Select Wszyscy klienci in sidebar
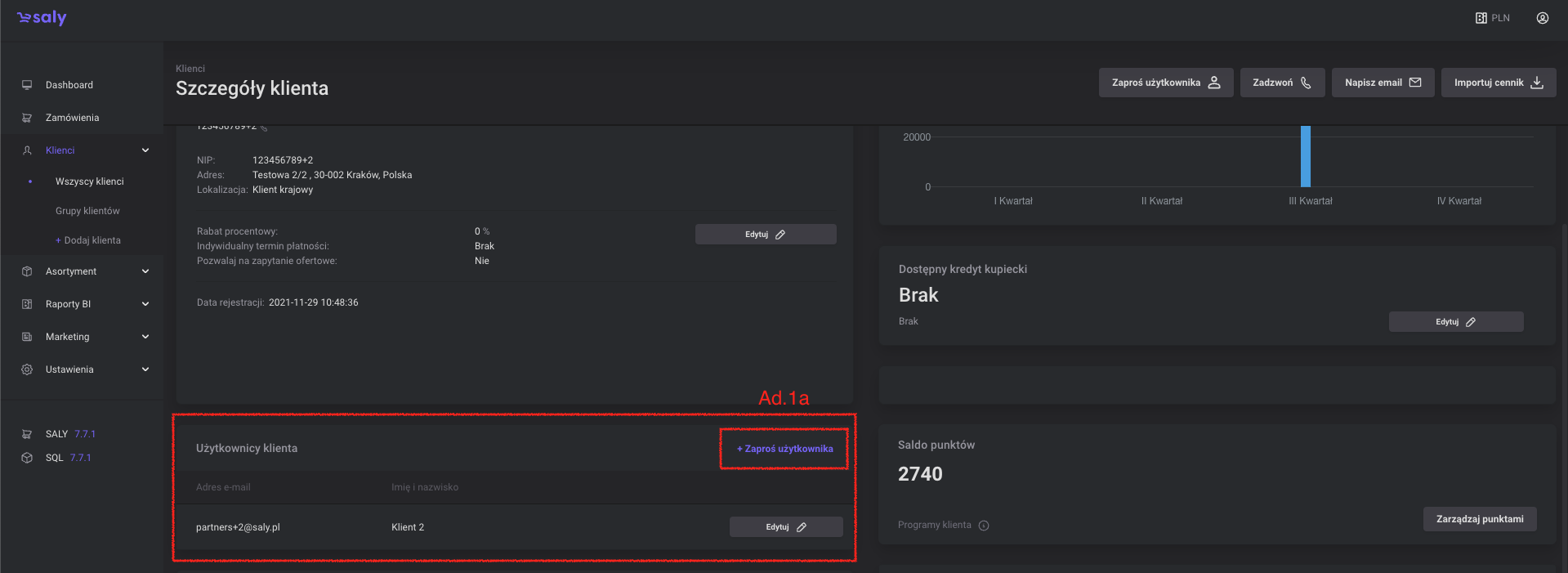This screenshot has width=1568, height=573. [90, 181]
